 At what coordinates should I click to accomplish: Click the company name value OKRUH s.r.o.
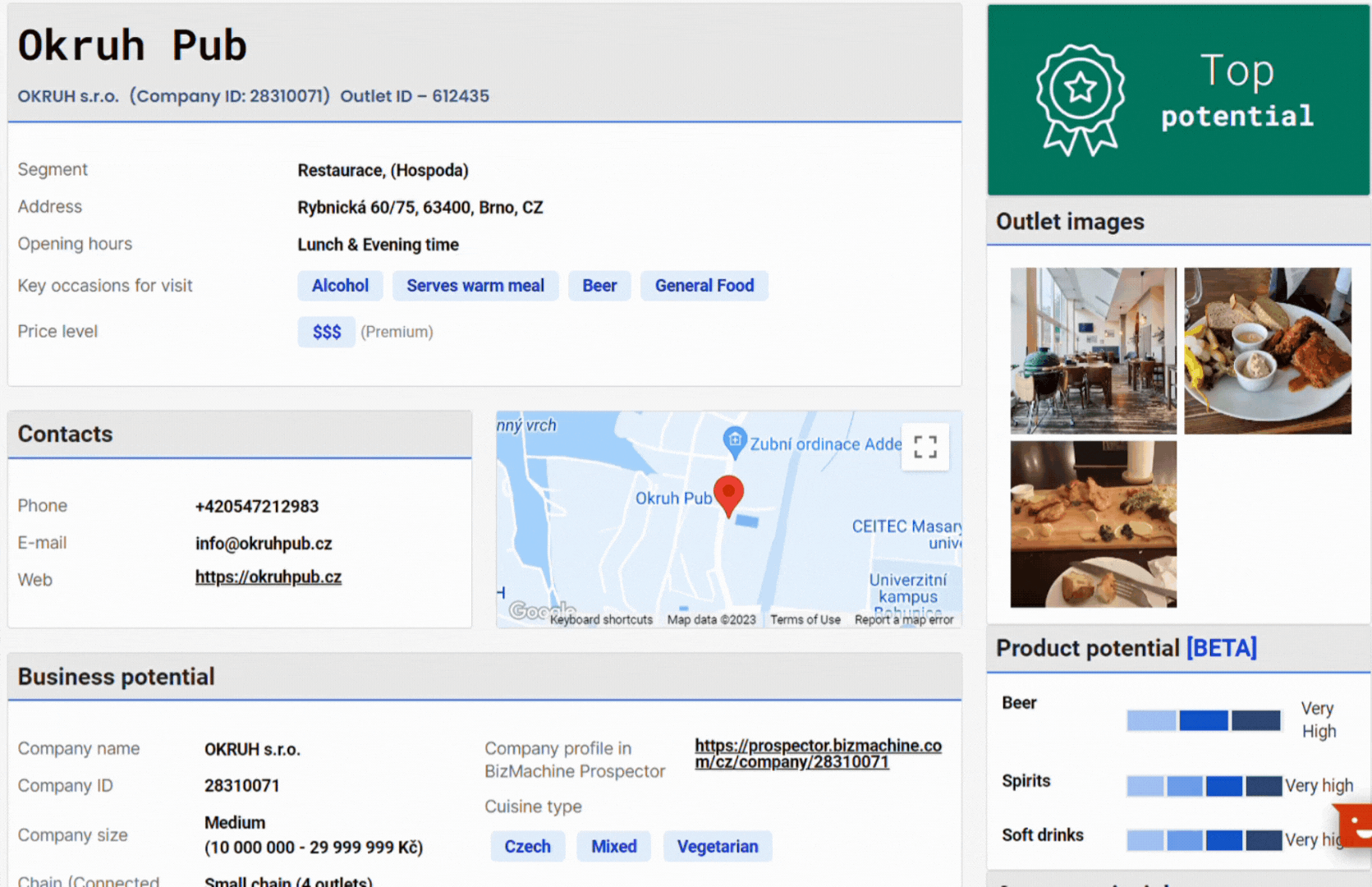[252, 750]
